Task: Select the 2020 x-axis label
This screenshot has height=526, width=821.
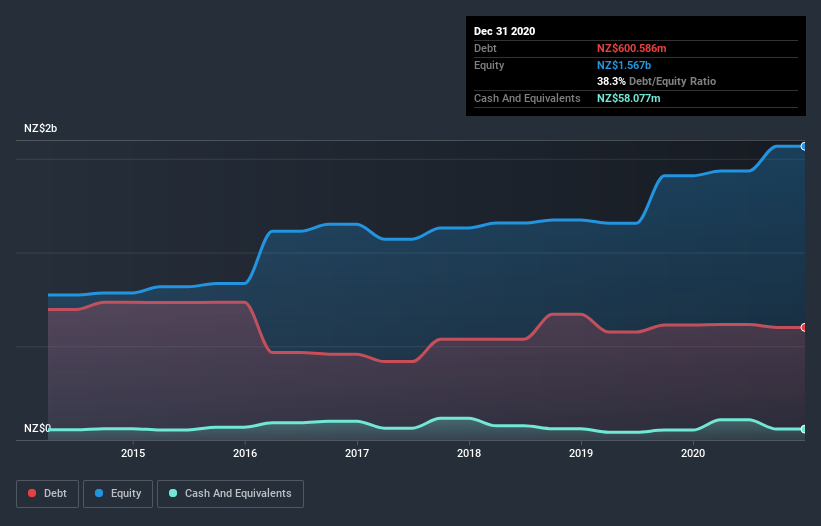Action: (x=693, y=453)
